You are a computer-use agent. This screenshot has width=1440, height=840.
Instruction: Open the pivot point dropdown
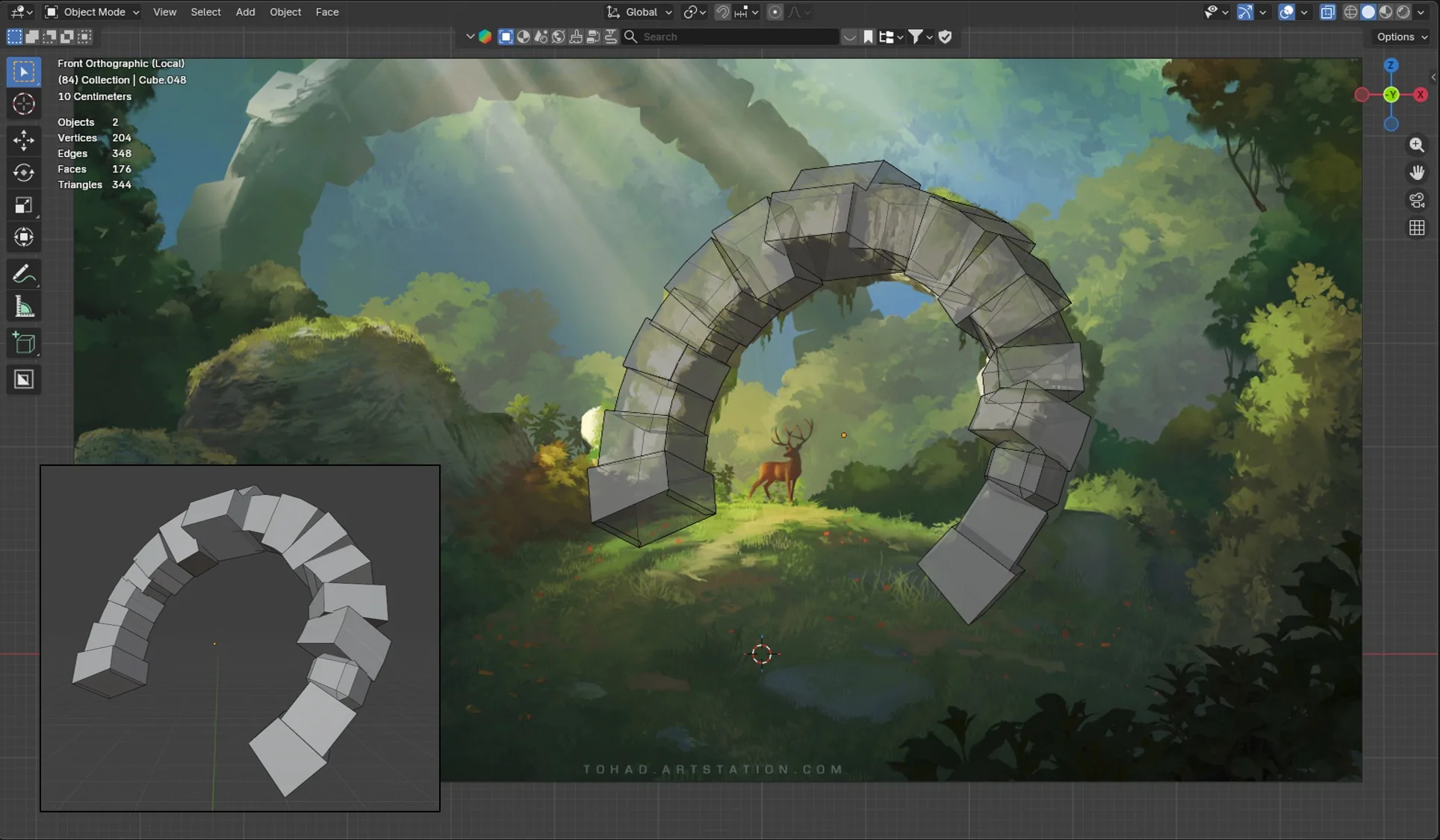[x=695, y=12]
